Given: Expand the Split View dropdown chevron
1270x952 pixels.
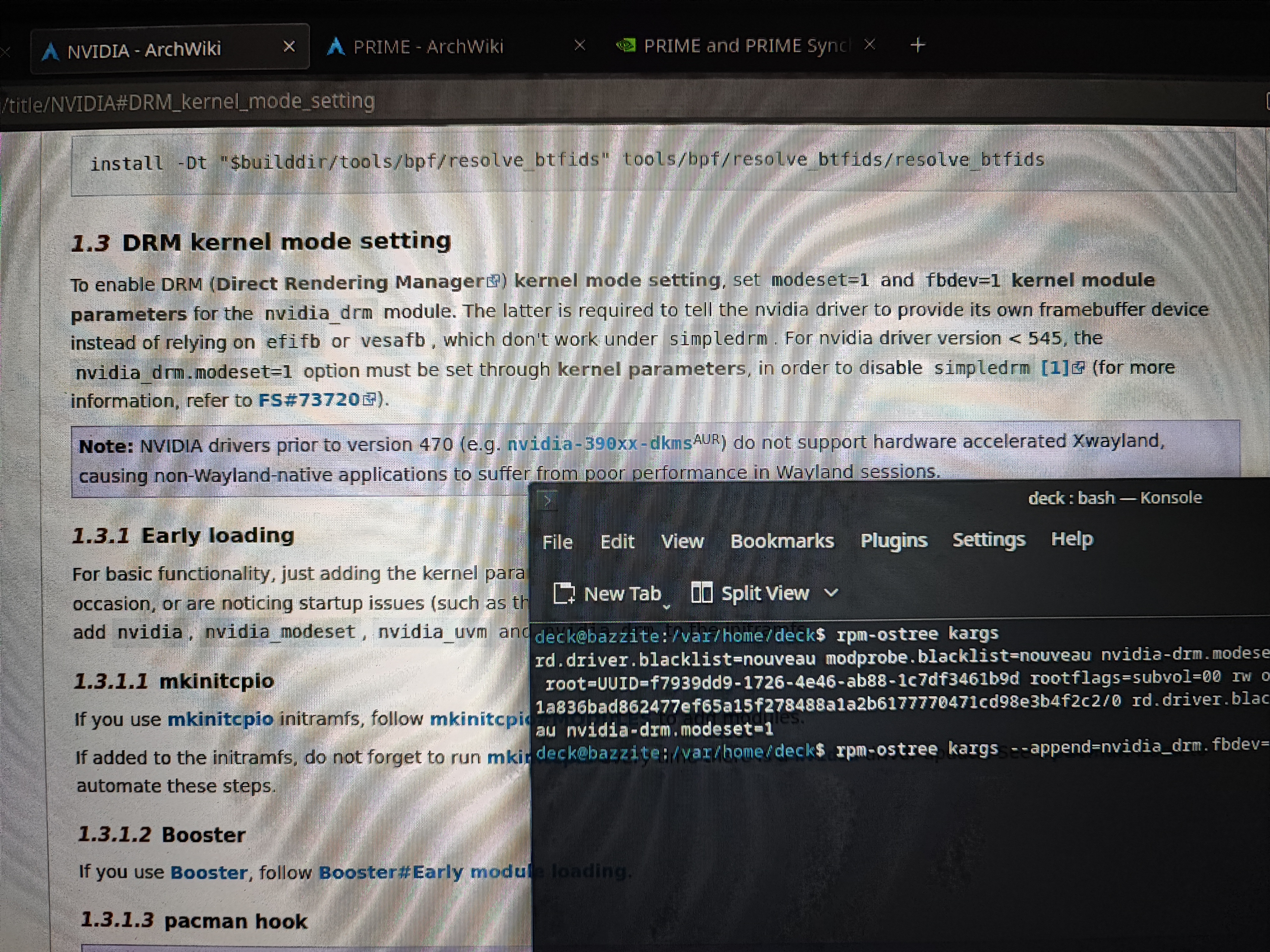Looking at the screenshot, I should click(x=831, y=593).
